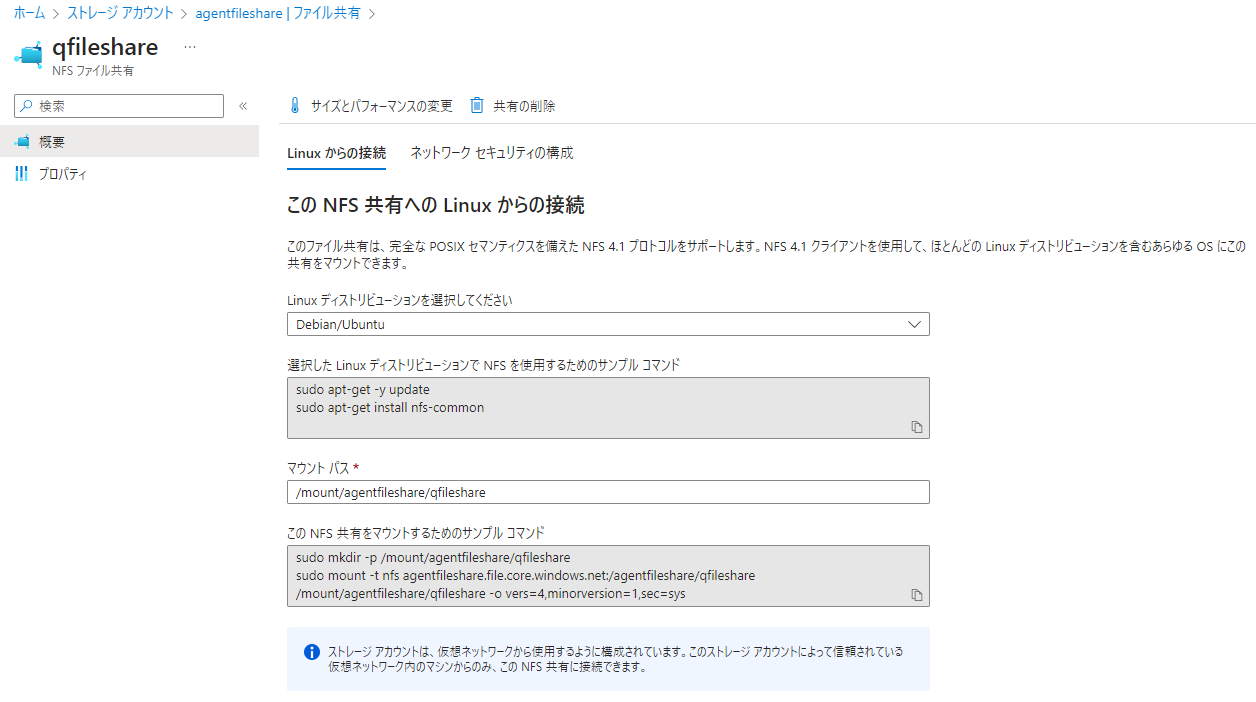This screenshot has height=702, width=1256.
Task: Copy the apt-get install sample commands
Action: coord(917,427)
